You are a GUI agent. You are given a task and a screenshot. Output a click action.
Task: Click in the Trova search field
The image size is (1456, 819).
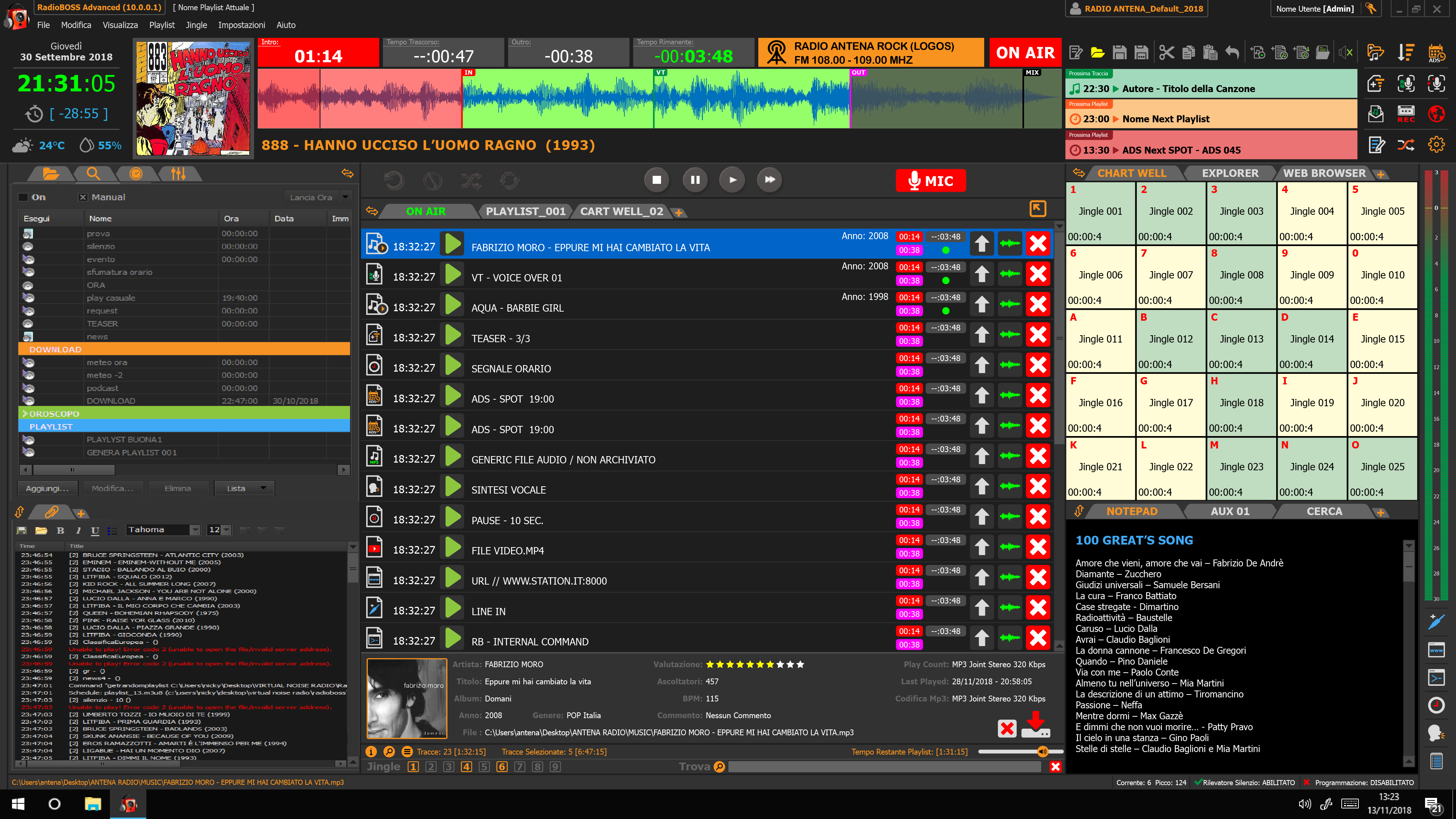point(885,767)
